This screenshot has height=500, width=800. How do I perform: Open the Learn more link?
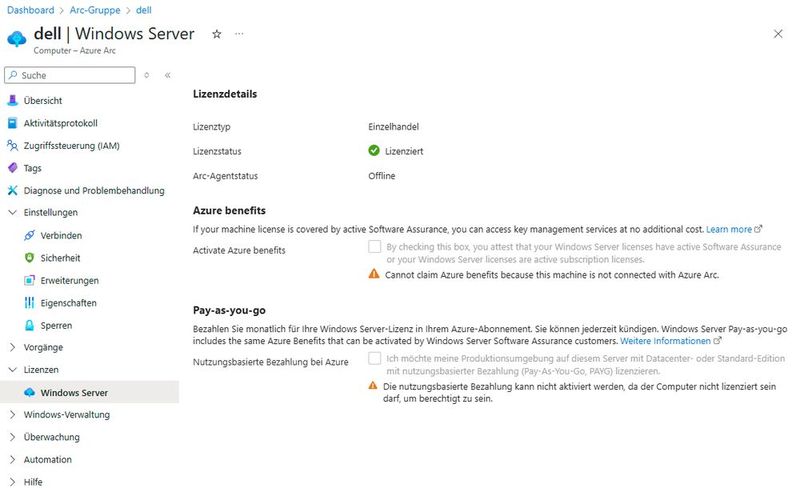(729, 229)
